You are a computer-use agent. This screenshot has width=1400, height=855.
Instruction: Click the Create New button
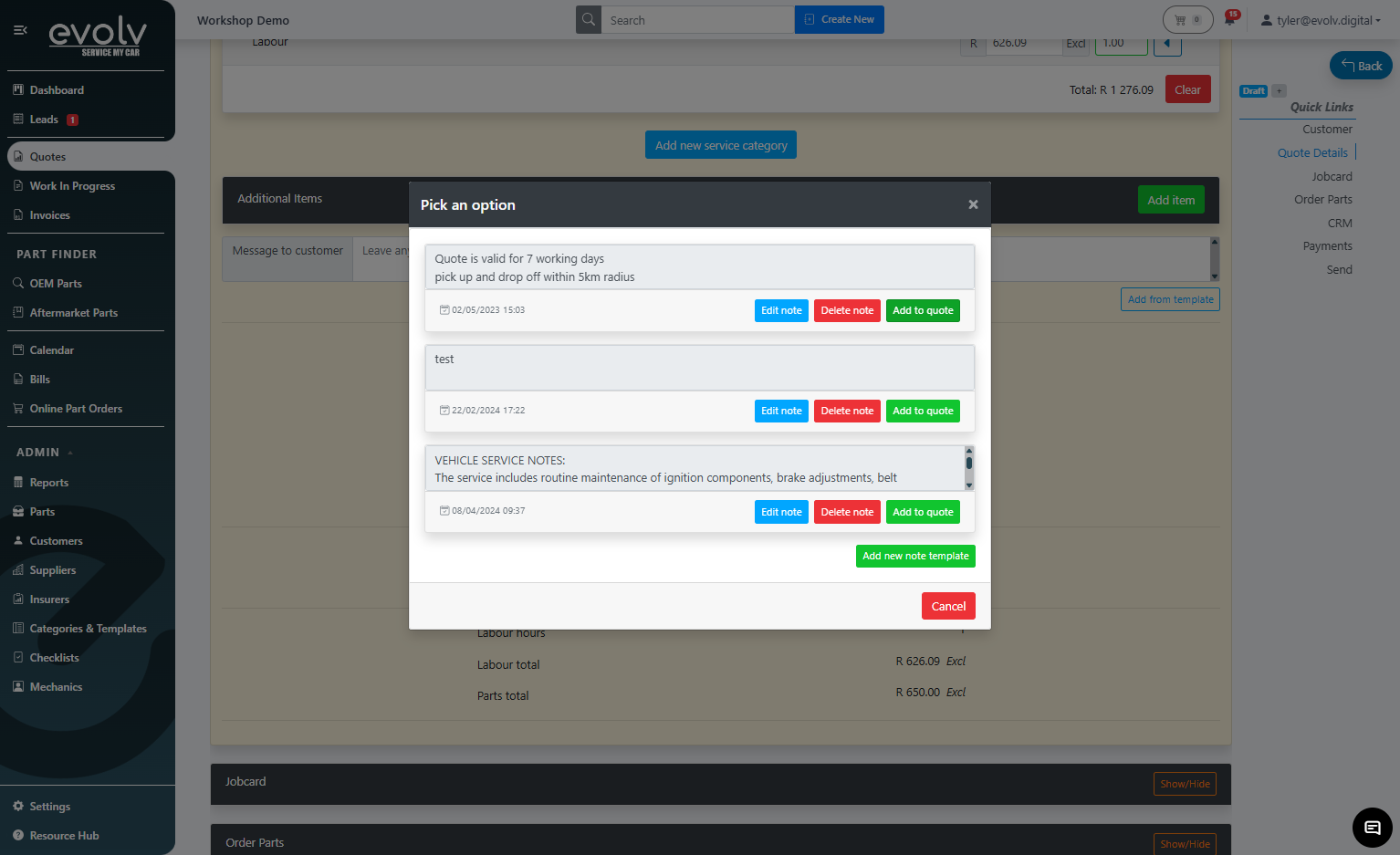coord(839,19)
